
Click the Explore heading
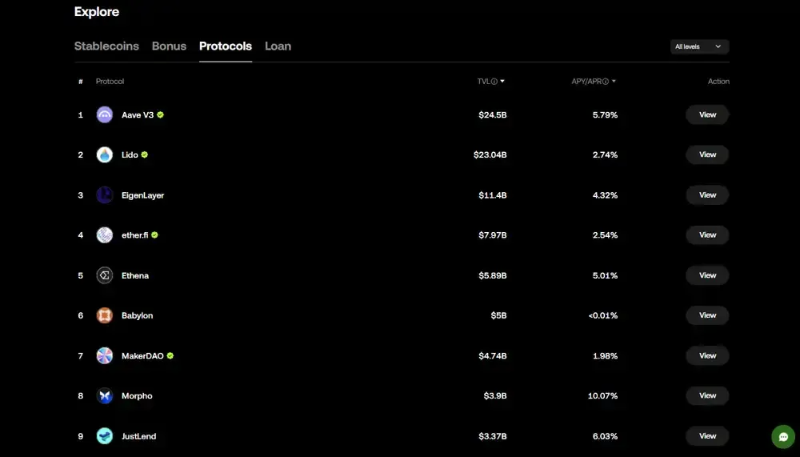click(x=96, y=11)
